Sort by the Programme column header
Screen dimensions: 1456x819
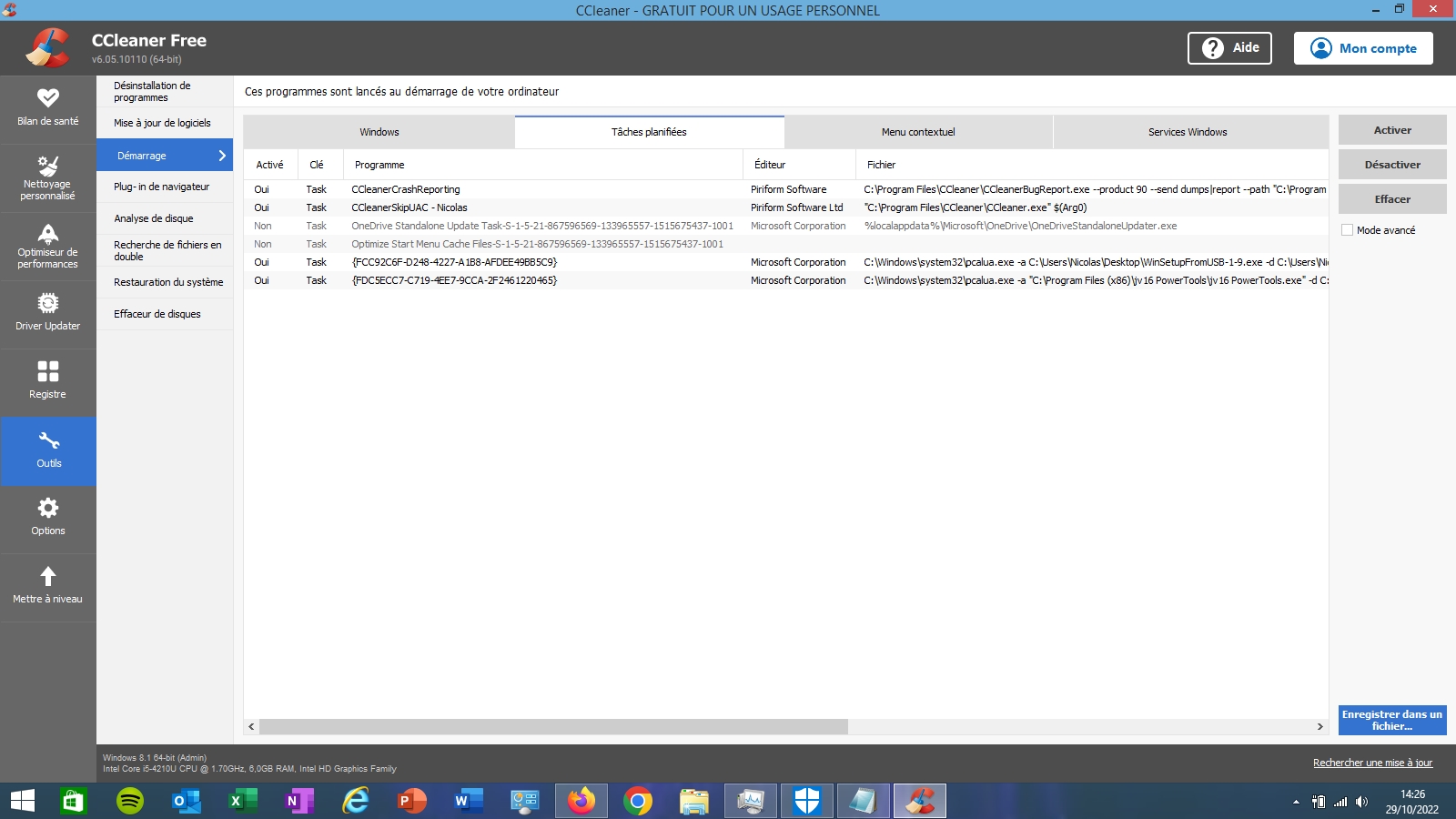point(542,165)
